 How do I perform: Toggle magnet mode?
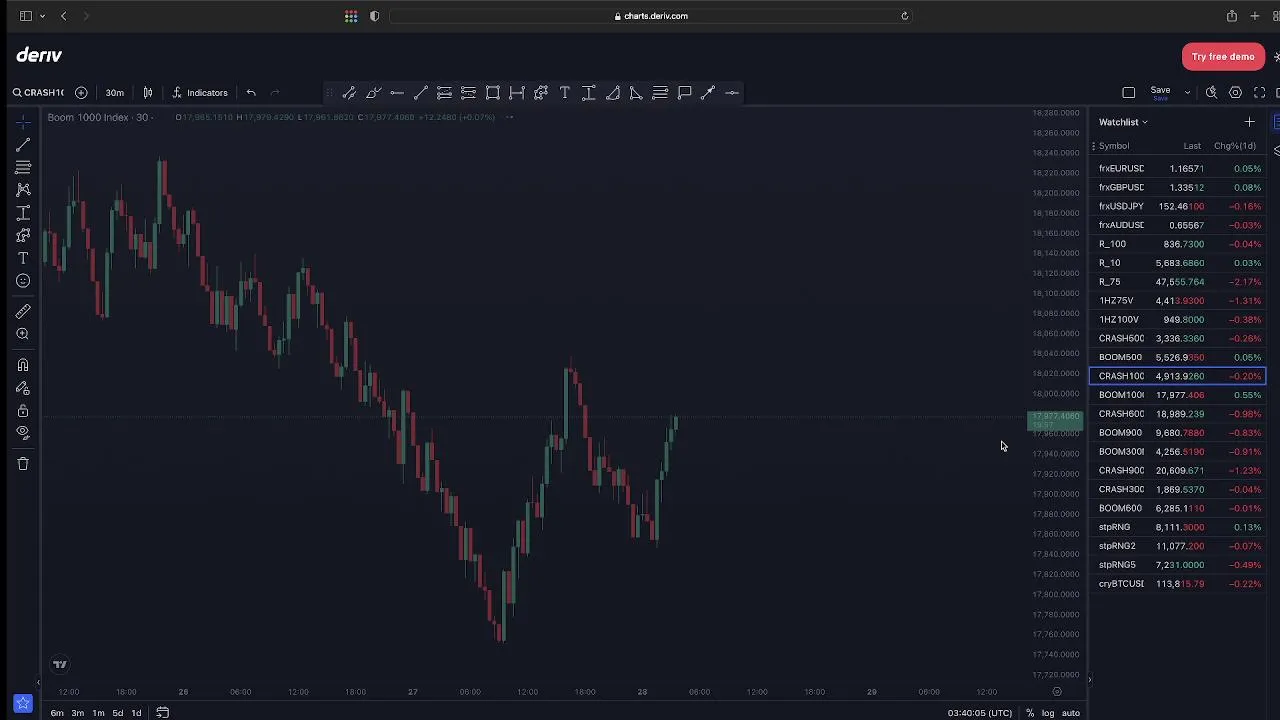click(x=23, y=365)
